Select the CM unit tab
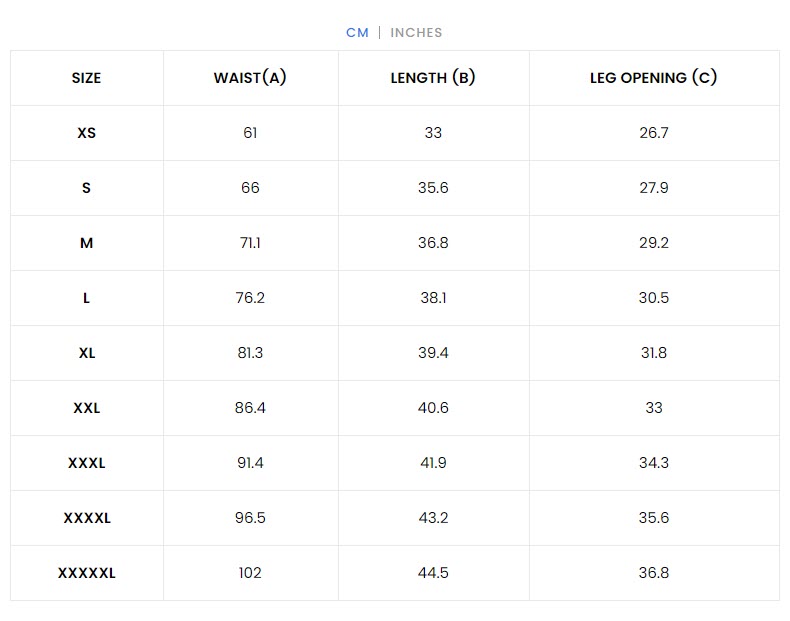Image resolution: width=790 pixels, height=621 pixels. pyautogui.click(x=357, y=33)
